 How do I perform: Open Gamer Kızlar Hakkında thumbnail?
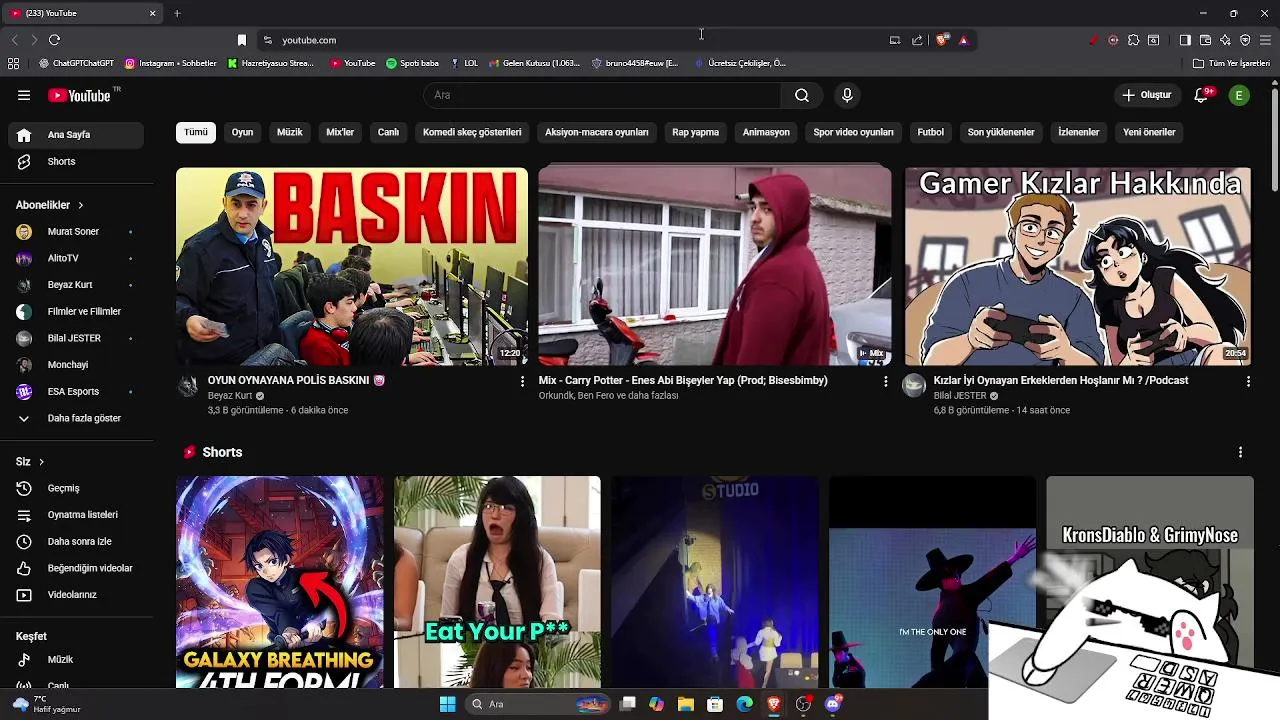pos(1078,266)
